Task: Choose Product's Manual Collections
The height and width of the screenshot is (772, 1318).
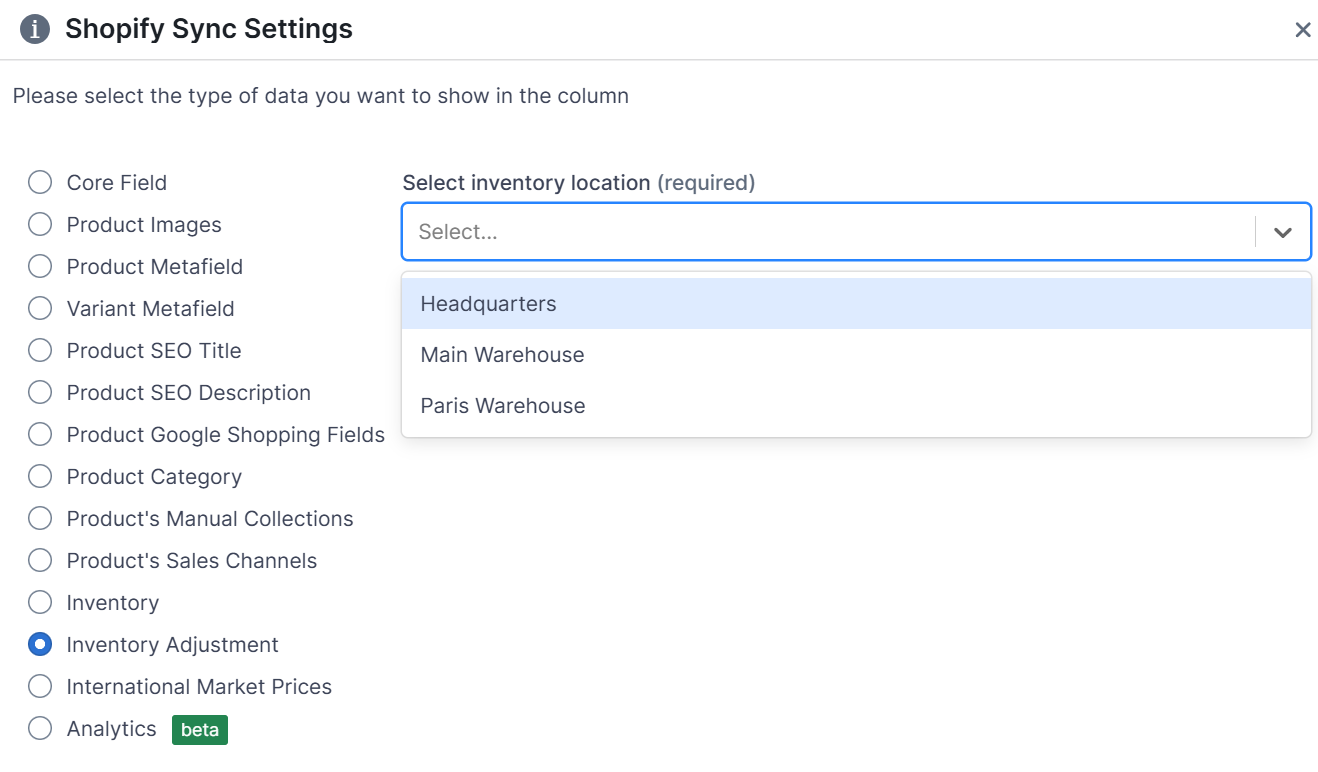Action: coord(40,518)
